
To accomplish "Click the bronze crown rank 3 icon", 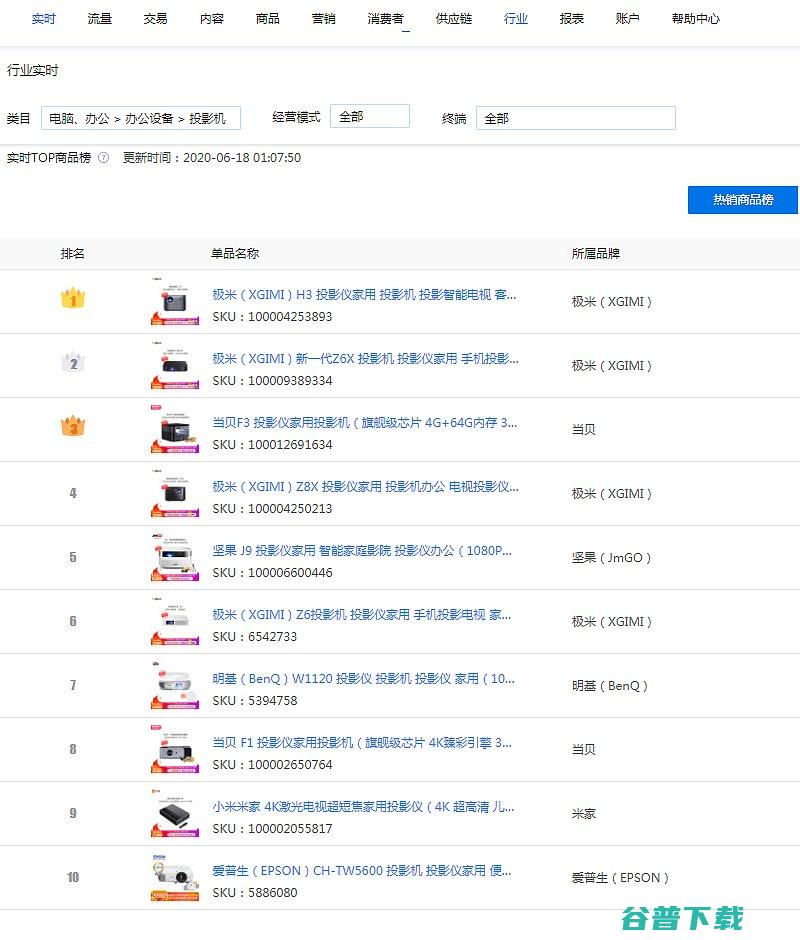I will click(73, 426).
